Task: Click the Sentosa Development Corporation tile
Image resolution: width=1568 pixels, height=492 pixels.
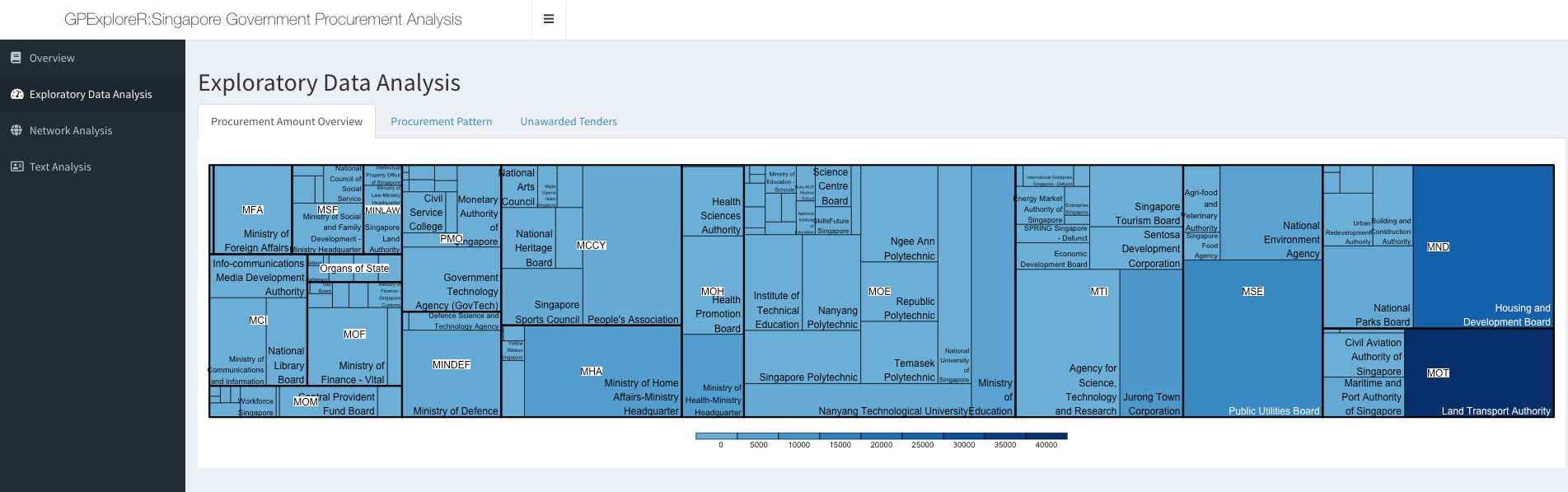Action: point(1137,248)
